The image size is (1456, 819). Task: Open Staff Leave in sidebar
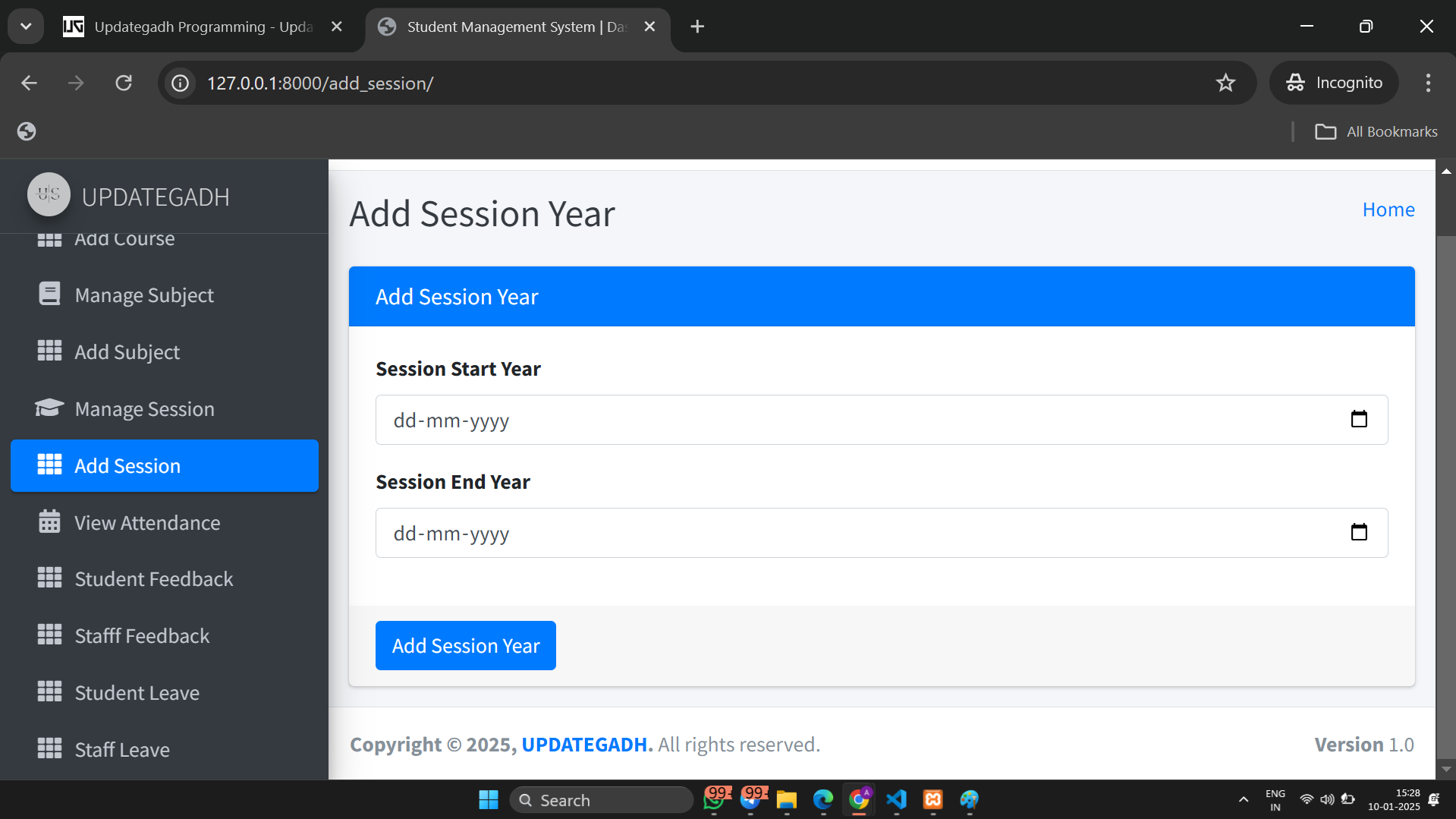pyautogui.click(x=165, y=749)
